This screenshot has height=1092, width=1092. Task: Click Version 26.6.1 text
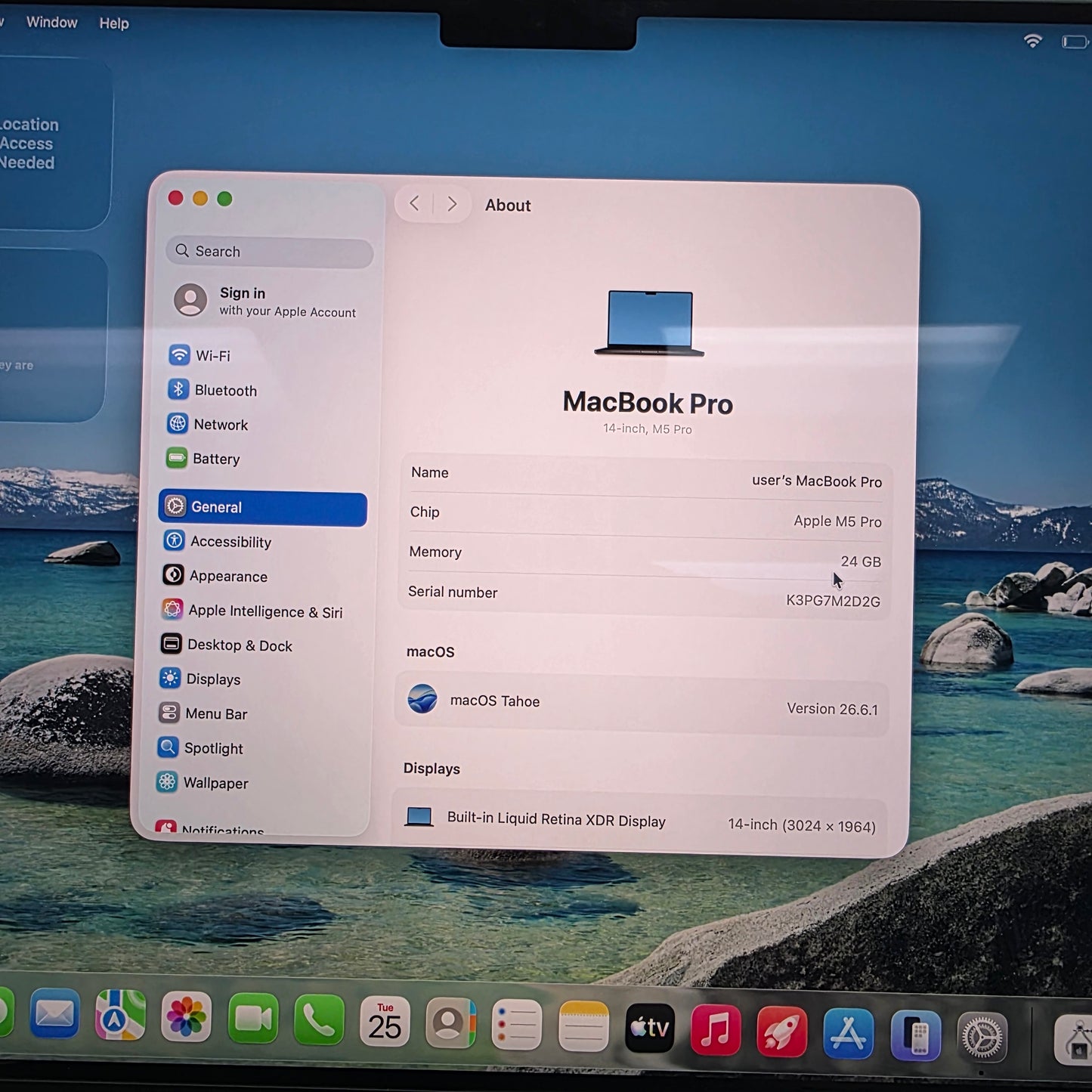tap(832, 709)
